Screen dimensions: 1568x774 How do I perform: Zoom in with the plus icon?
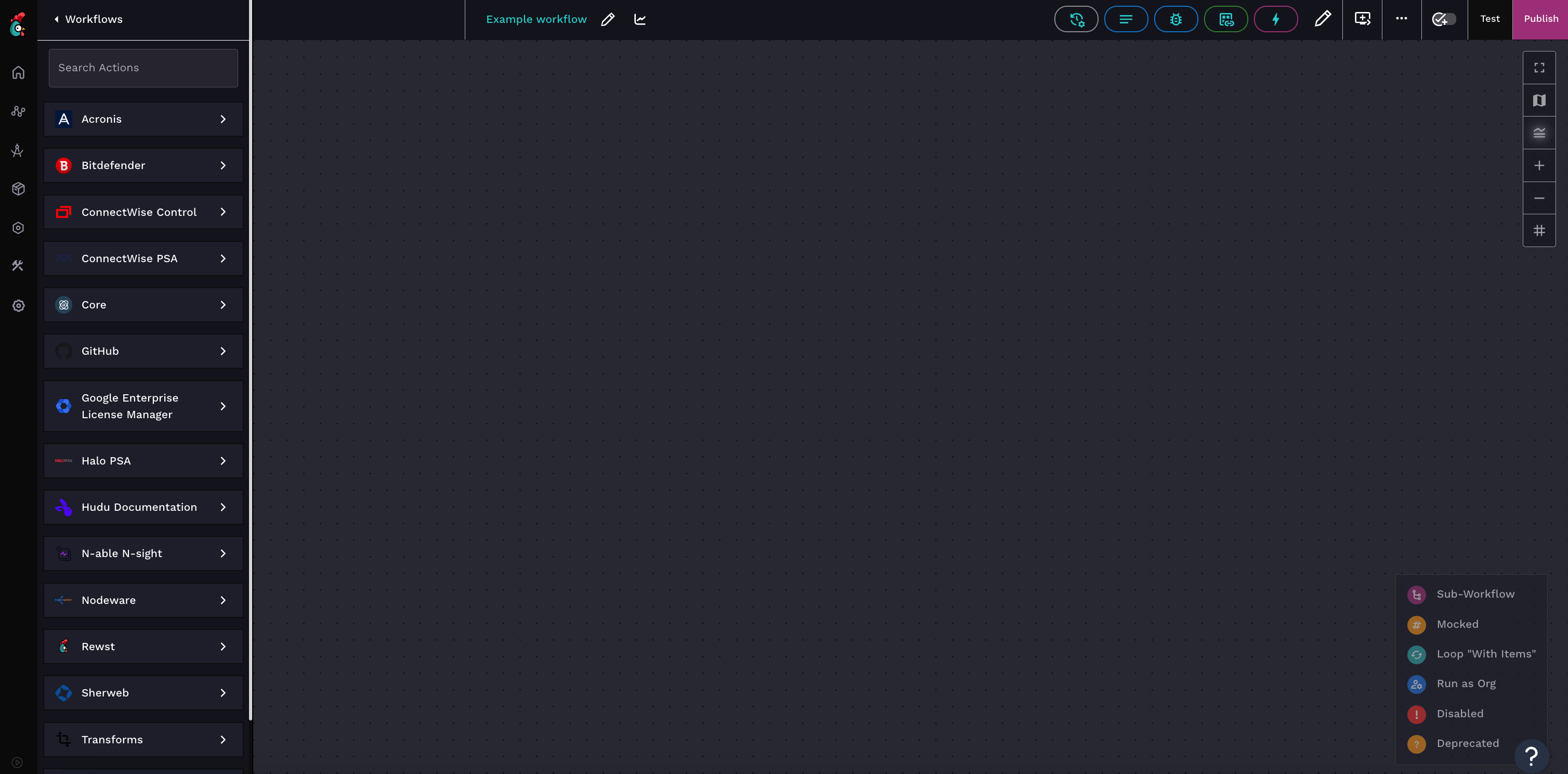(1539, 165)
